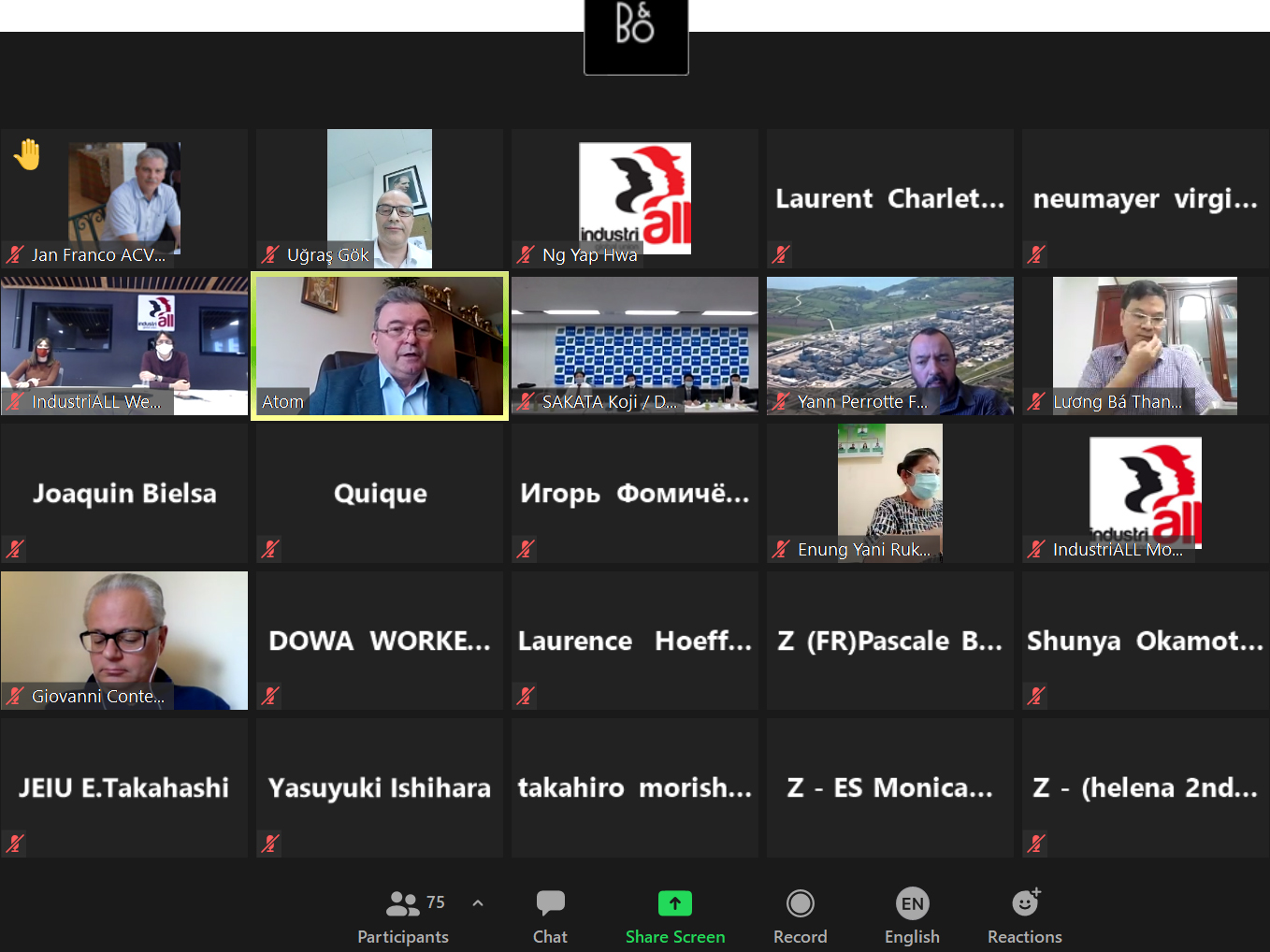Click the Yann Perrotte video tile

click(889, 346)
